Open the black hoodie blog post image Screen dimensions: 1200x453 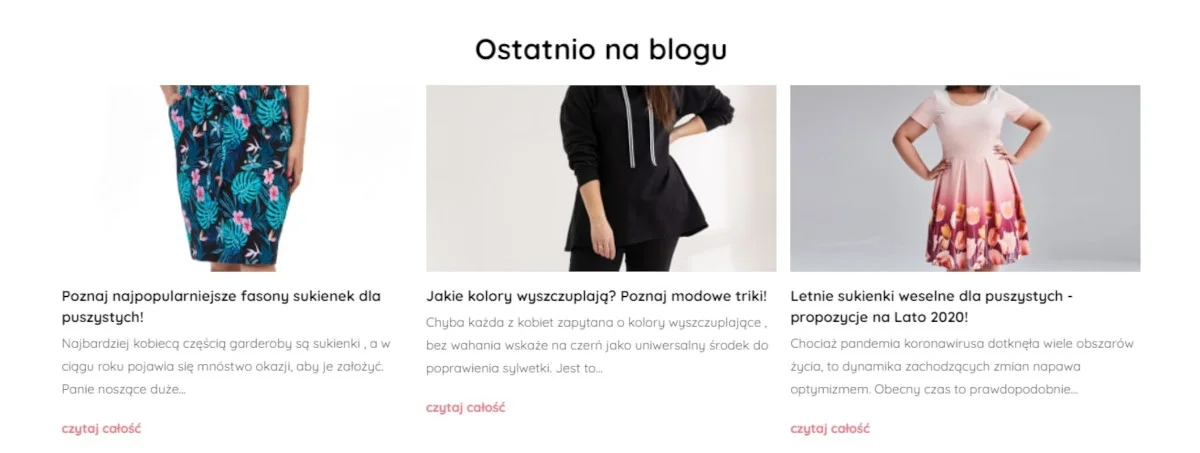click(x=601, y=178)
